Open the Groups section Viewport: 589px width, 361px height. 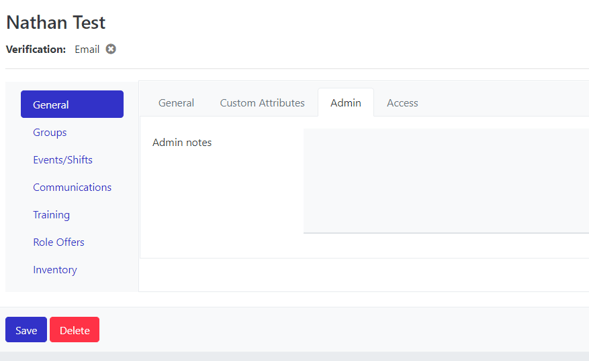[x=50, y=132]
